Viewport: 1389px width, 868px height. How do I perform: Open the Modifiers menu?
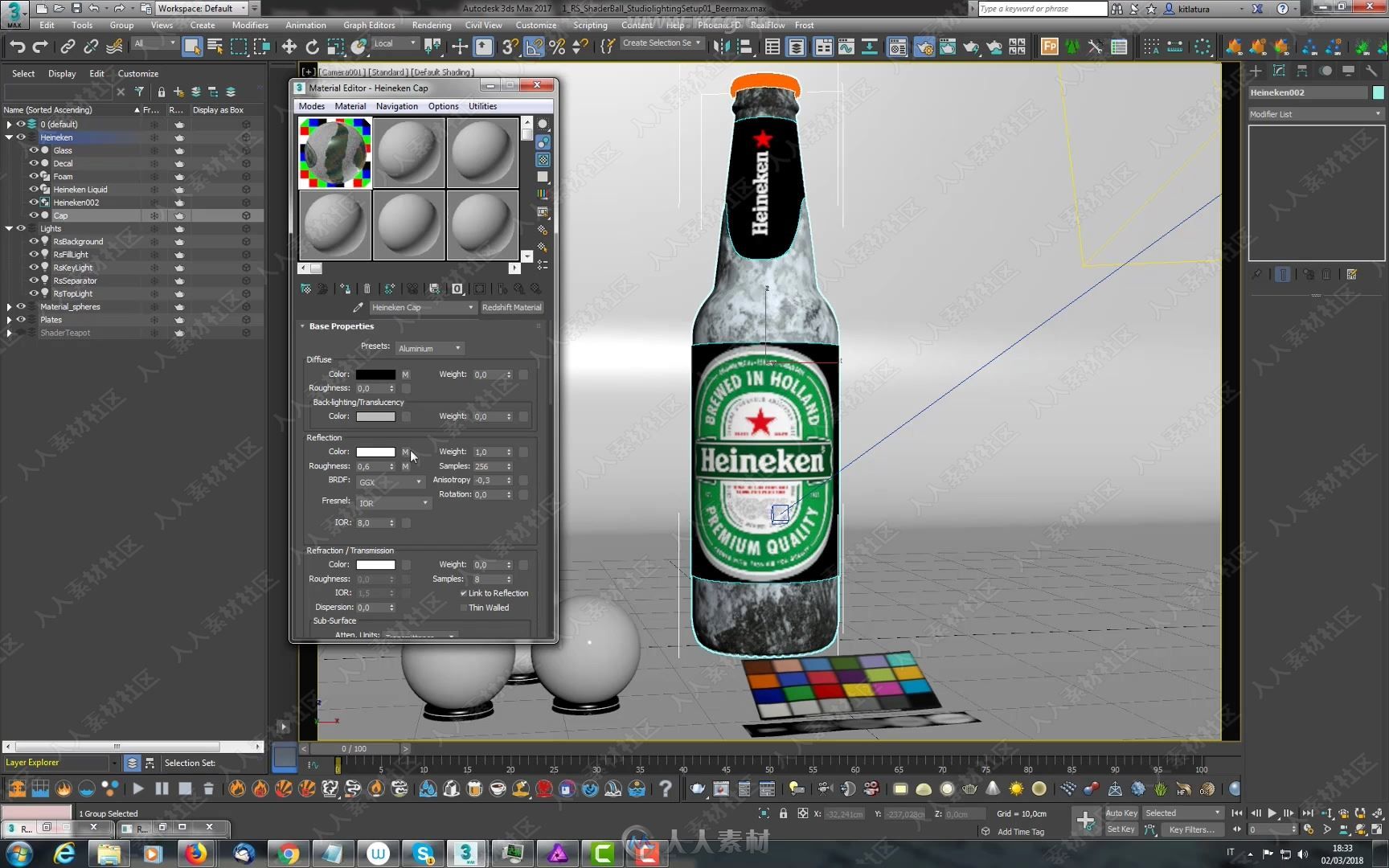[250, 25]
